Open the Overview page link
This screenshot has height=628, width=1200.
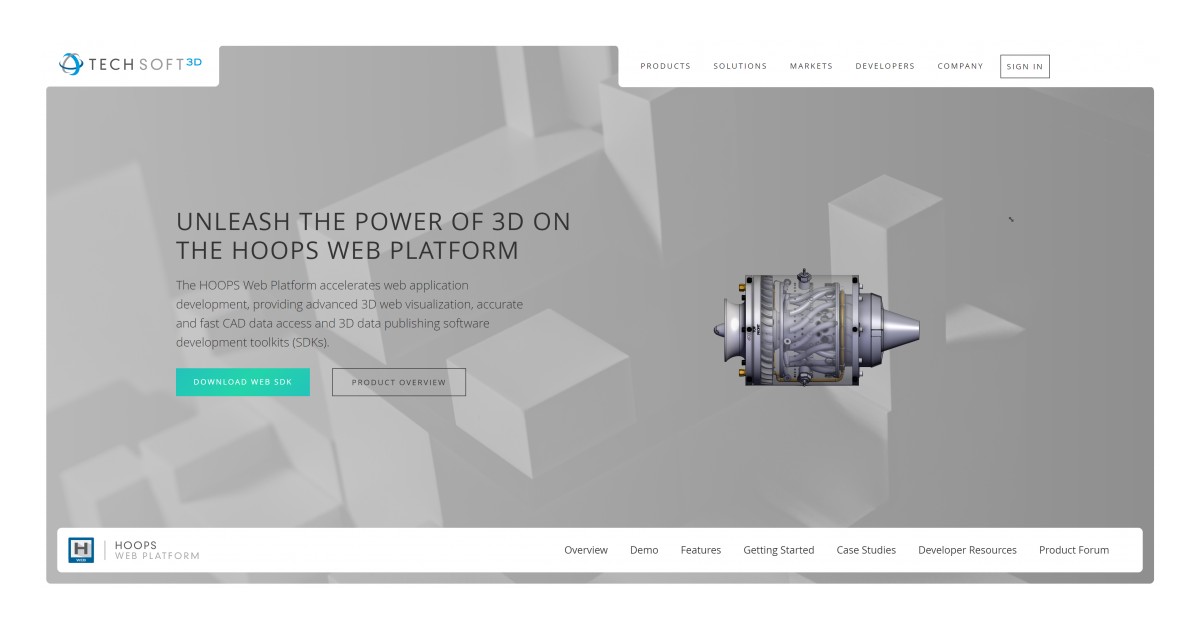point(586,550)
